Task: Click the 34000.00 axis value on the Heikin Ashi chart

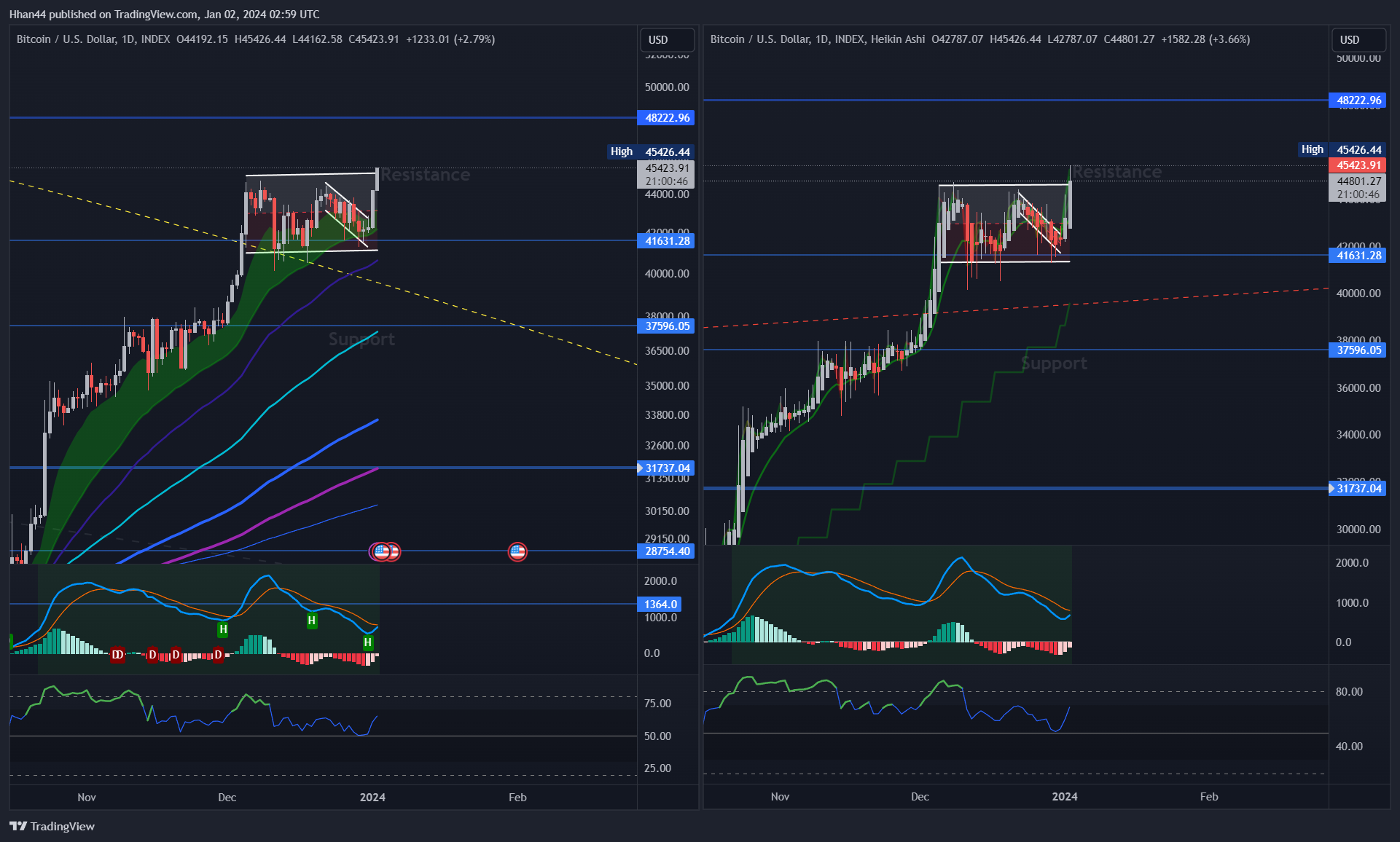Action: [x=1358, y=435]
